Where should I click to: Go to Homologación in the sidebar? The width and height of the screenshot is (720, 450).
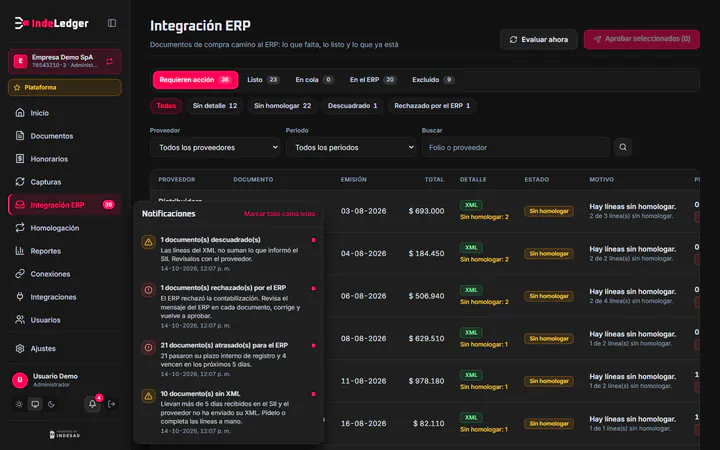[65, 228]
